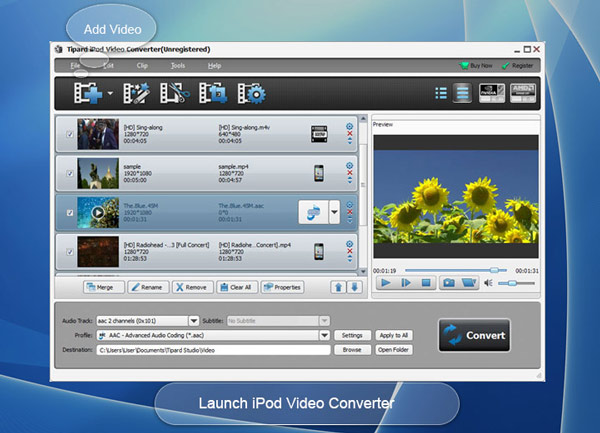Select the sample video thumbnail
The width and height of the screenshot is (600, 433).
point(98,173)
